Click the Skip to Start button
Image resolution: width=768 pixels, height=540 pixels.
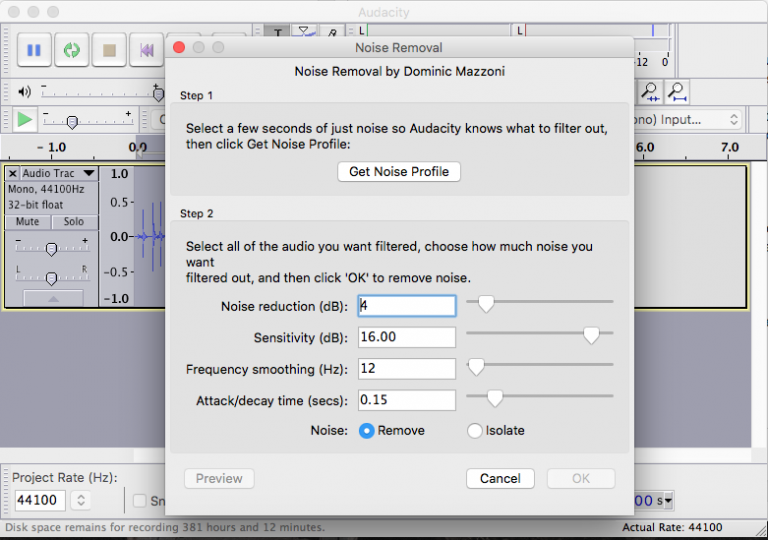(147, 49)
